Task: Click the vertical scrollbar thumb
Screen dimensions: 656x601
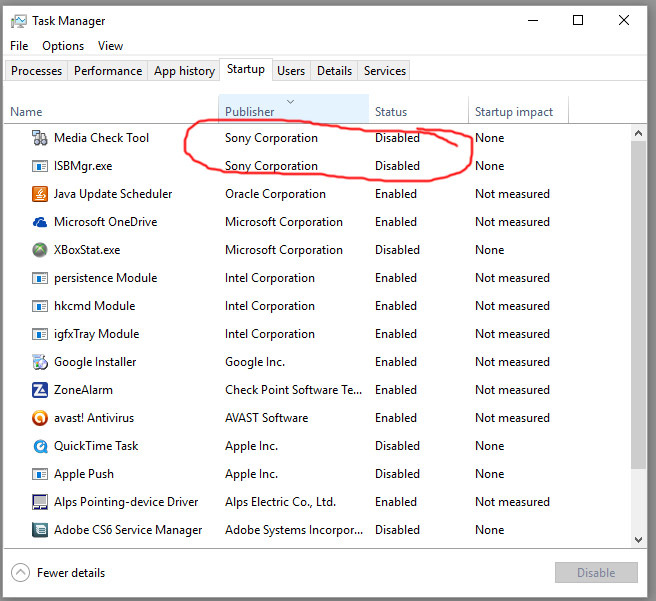Action: [x=638, y=305]
